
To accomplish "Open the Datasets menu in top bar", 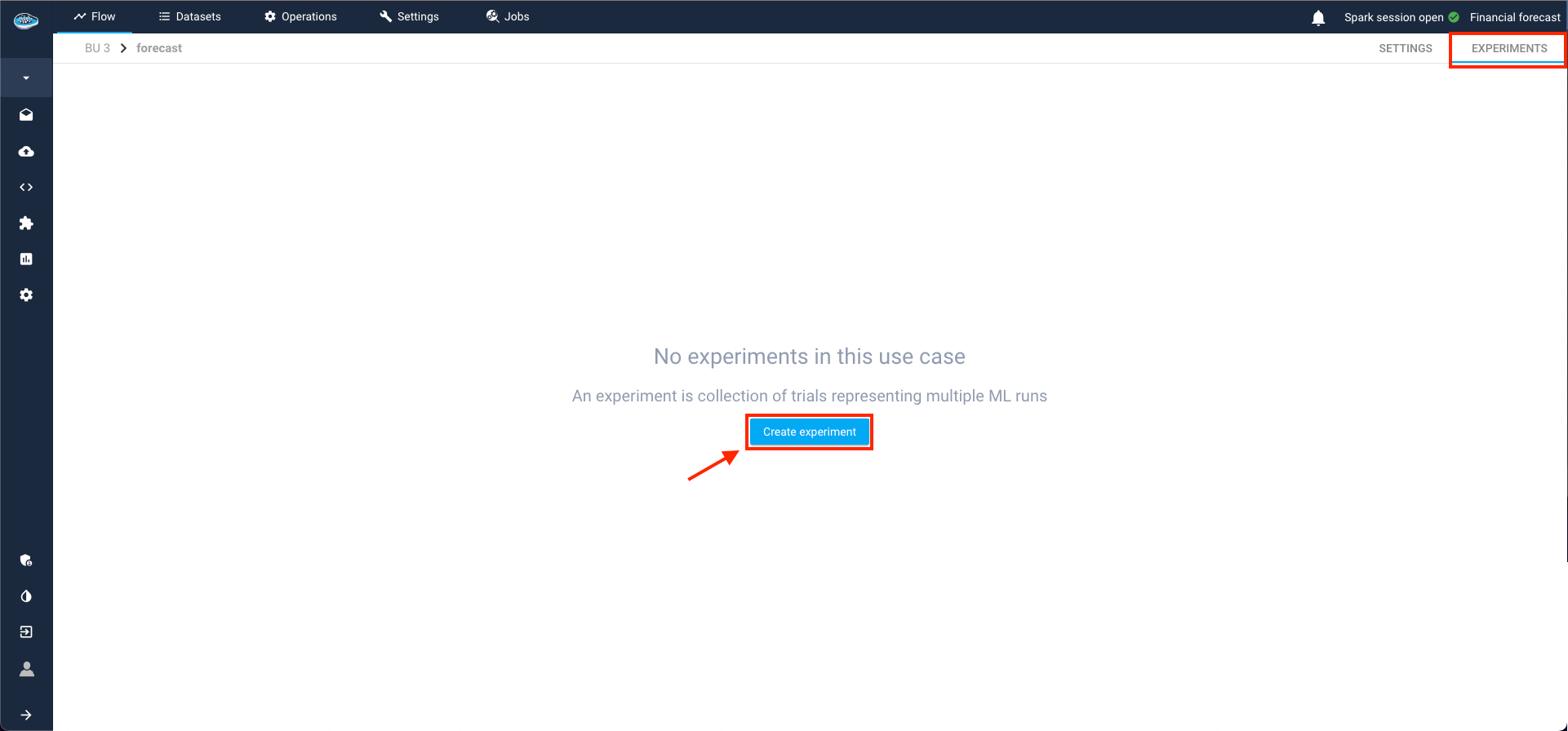I will click(x=189, y=16).
